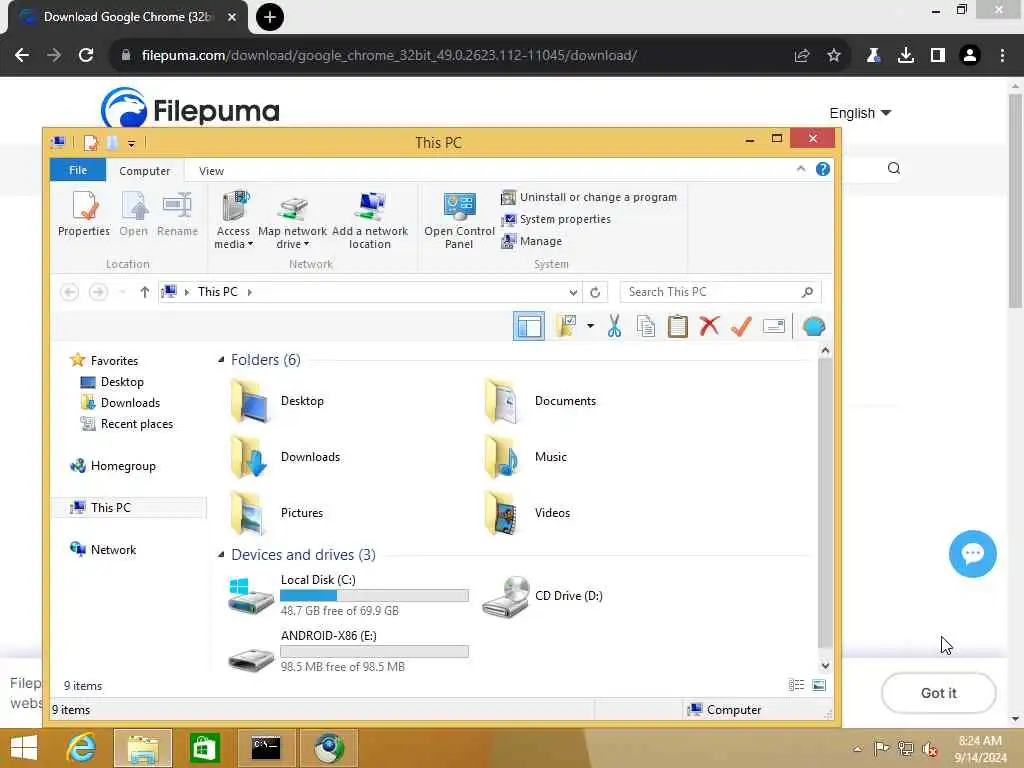Click the Search This PC field
1024x768 pixels.
[x=720, y=292]
